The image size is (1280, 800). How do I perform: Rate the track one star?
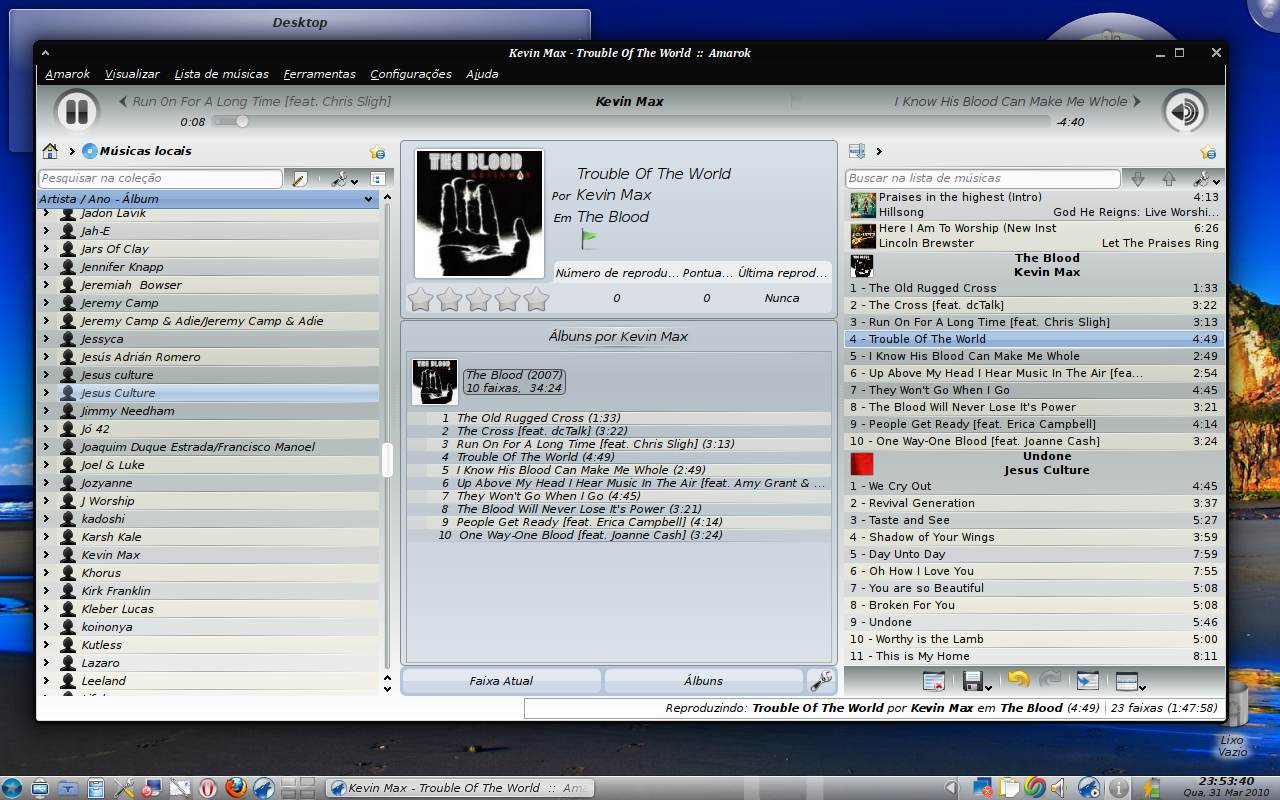(421, 298)
